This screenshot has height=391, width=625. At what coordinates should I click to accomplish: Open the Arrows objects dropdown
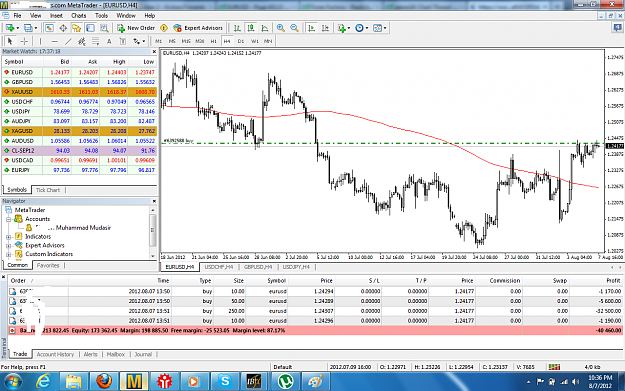139,41
